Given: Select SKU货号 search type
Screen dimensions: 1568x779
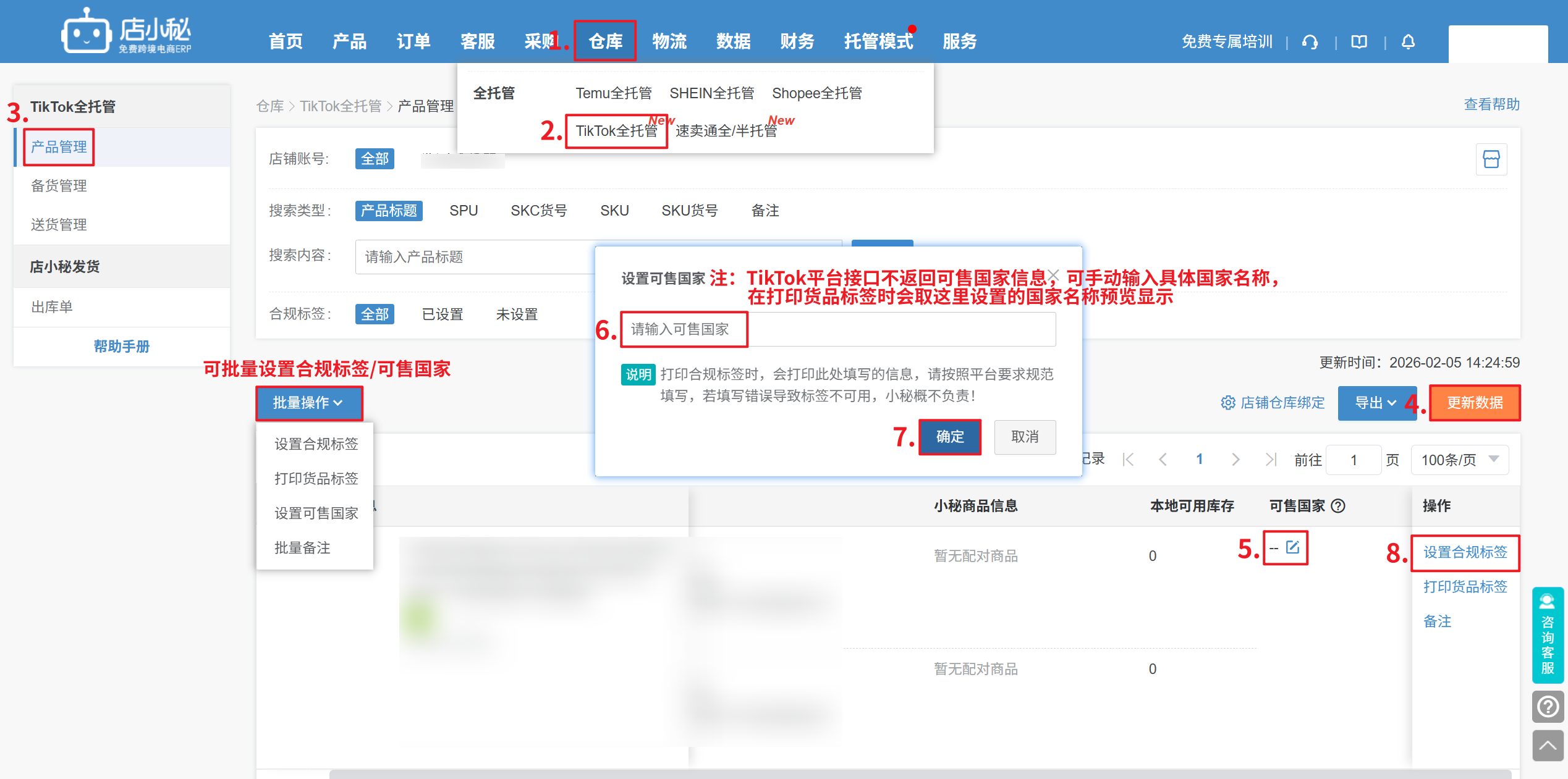Looking at the screenshot, I should click(x=690, y=211).
